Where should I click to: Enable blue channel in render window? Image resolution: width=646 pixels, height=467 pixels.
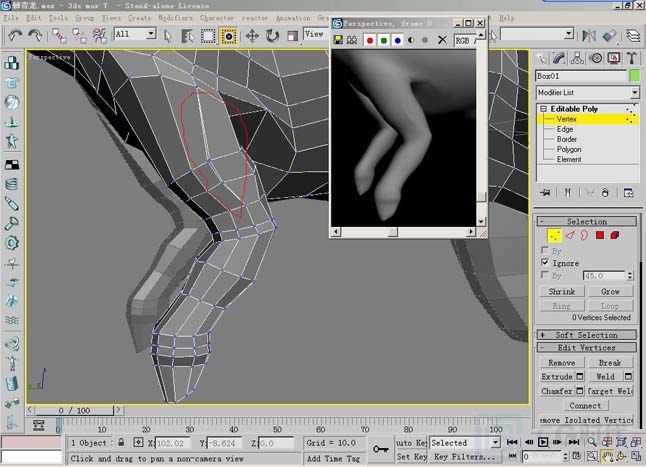click(x=397, y=40)
